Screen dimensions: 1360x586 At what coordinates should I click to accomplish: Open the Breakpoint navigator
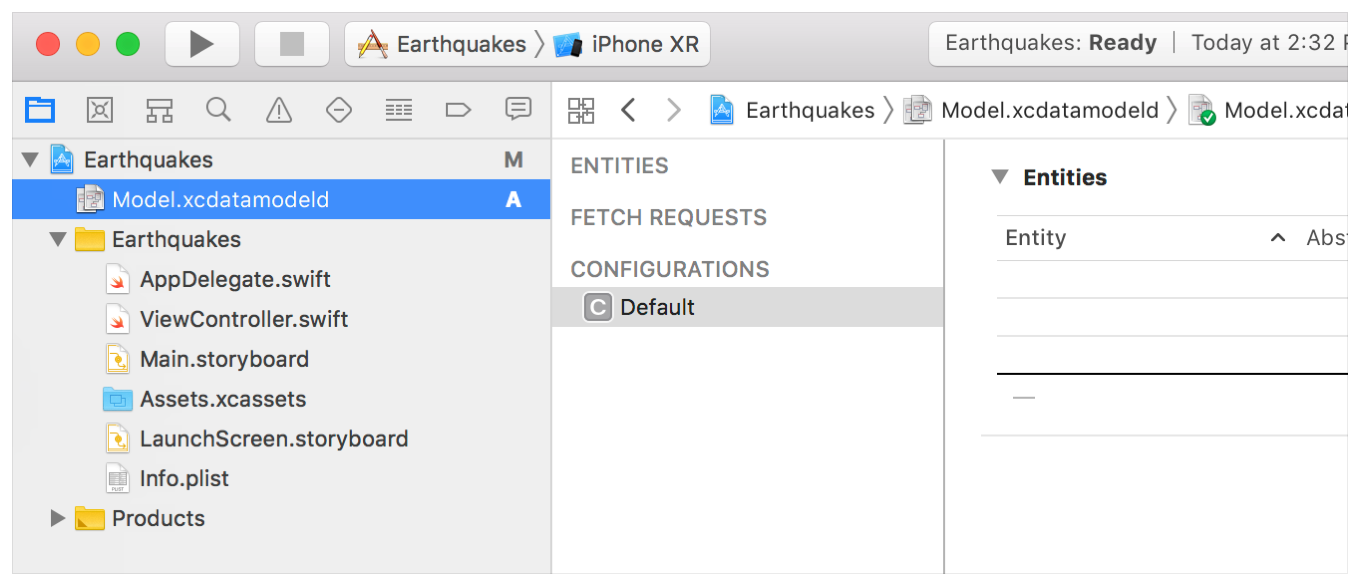tap(458, 110)
